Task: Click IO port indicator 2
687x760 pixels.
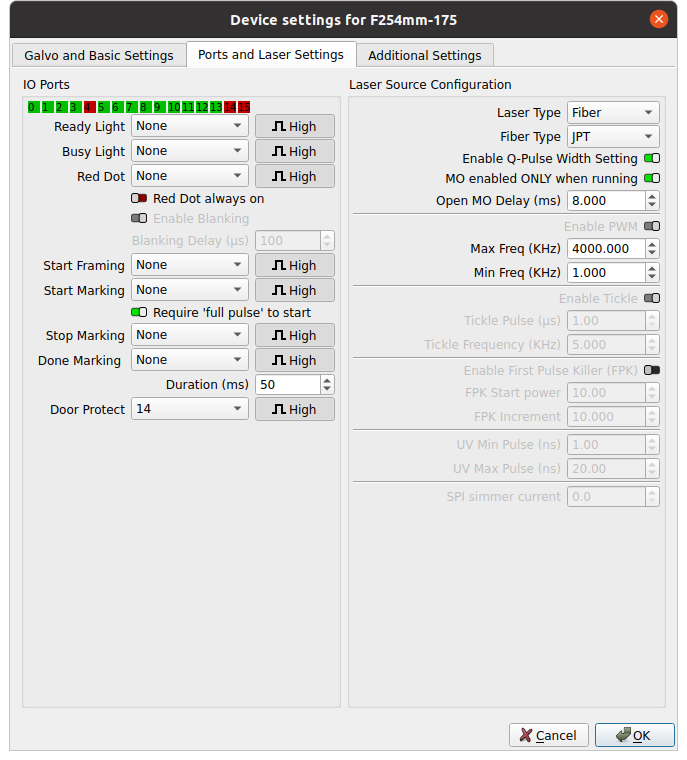Action: 62,107
